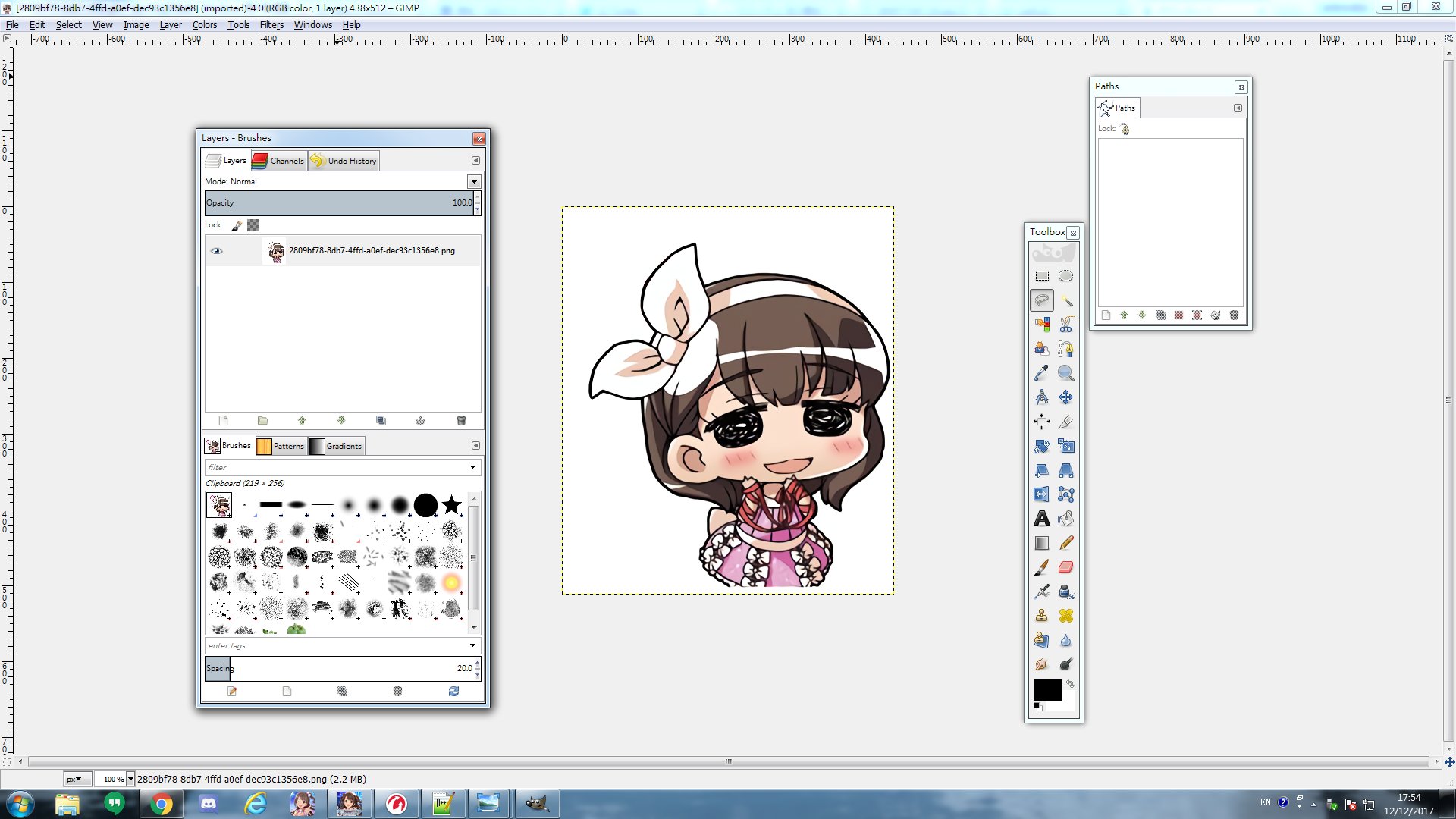Select the Rotate tool
This screenshot has height=819, width=1456.
tap(1042, 446)
